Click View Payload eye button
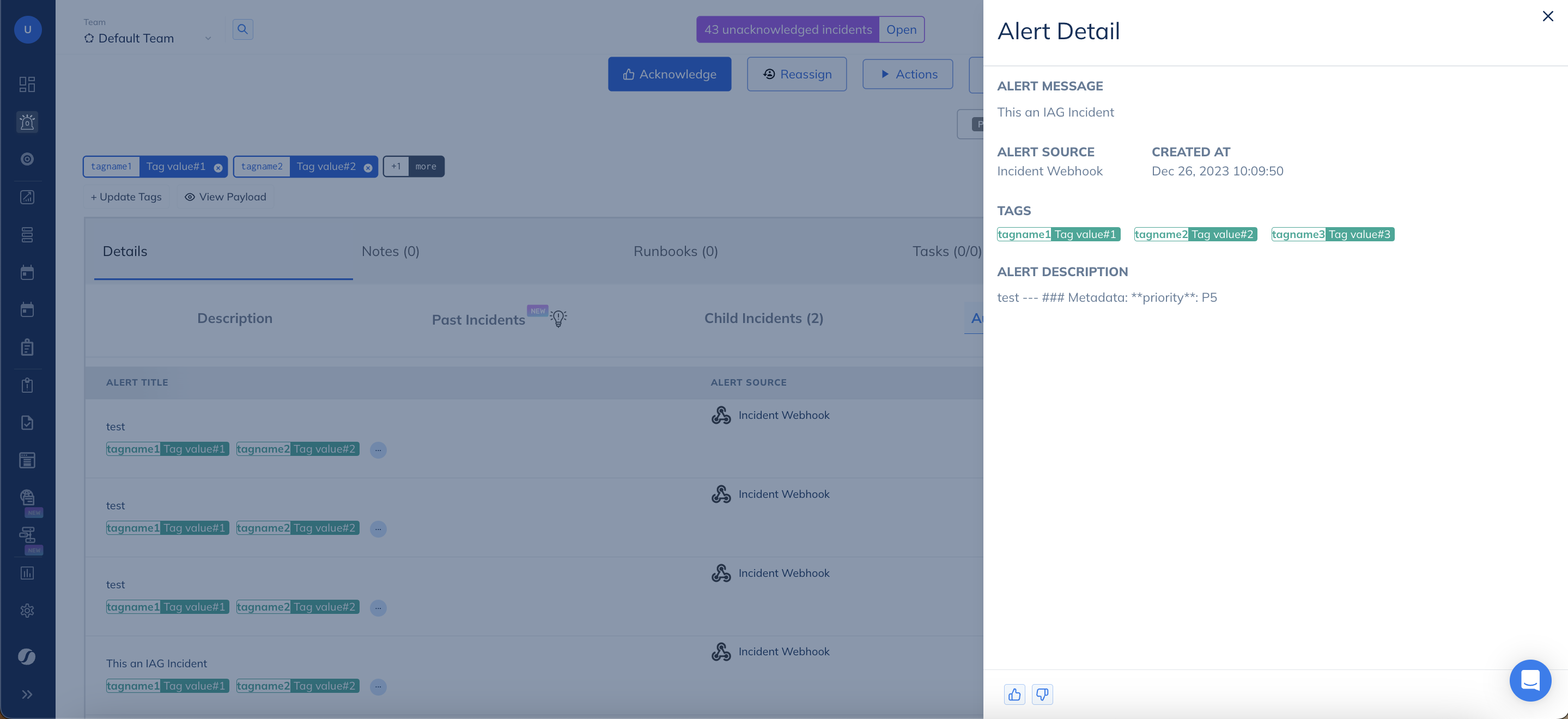Viewport: 1568px width, 719px height. [x=226, y=197]
